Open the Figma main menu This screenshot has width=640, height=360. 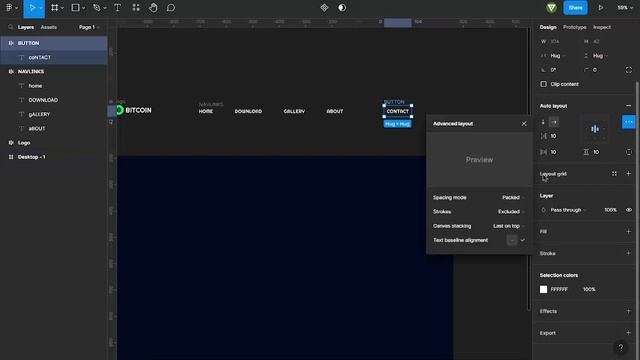[9, 8]
